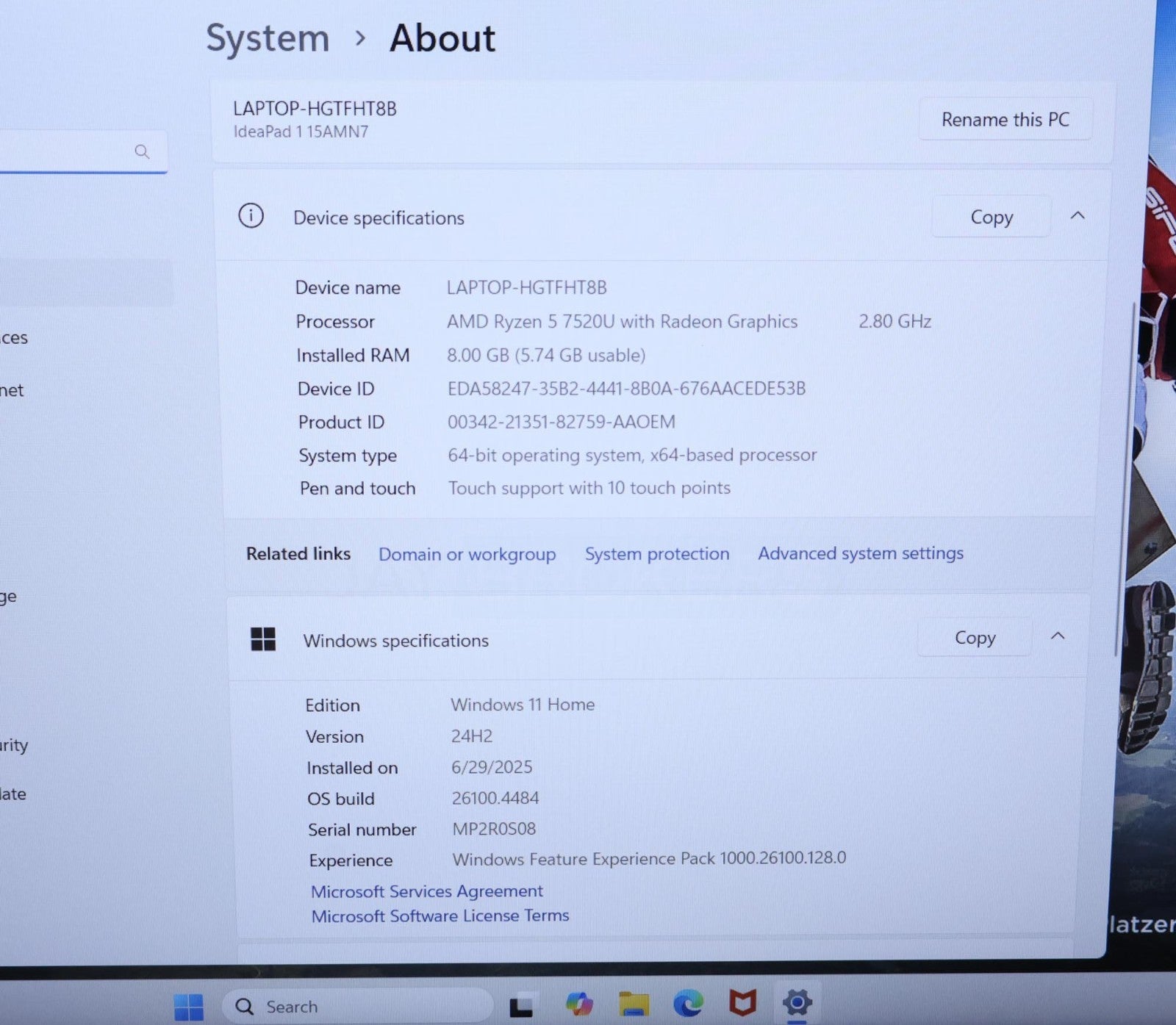Open the System protection link
Viewport: 1176px width, 1025px height.
click(657, 554)
